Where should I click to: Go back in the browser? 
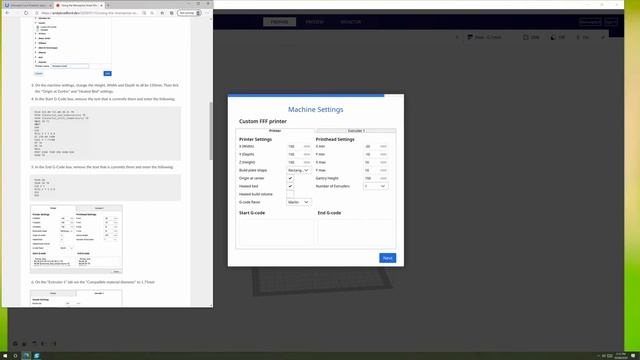7,13
